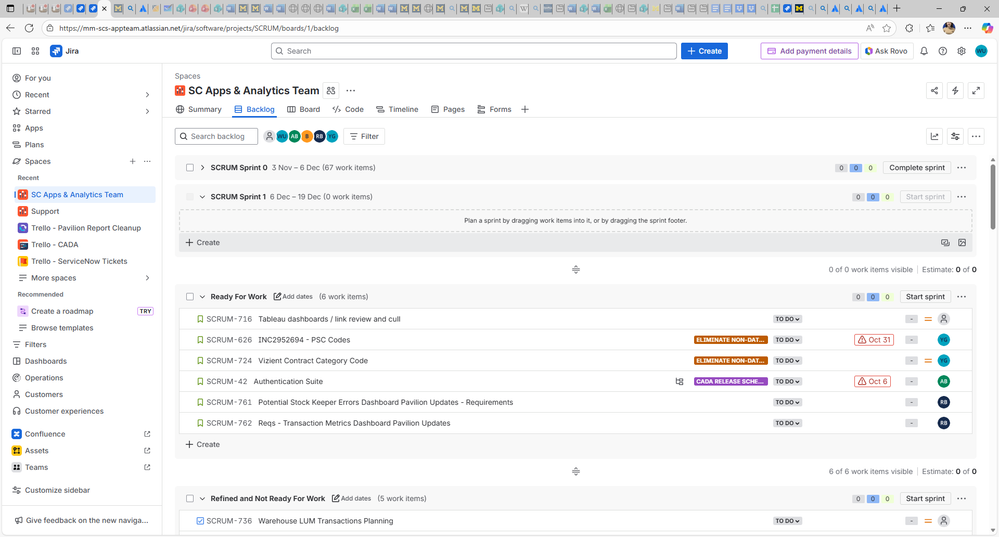Select Refined and Not Ready For Work checkbox

(x=190, y=499)
